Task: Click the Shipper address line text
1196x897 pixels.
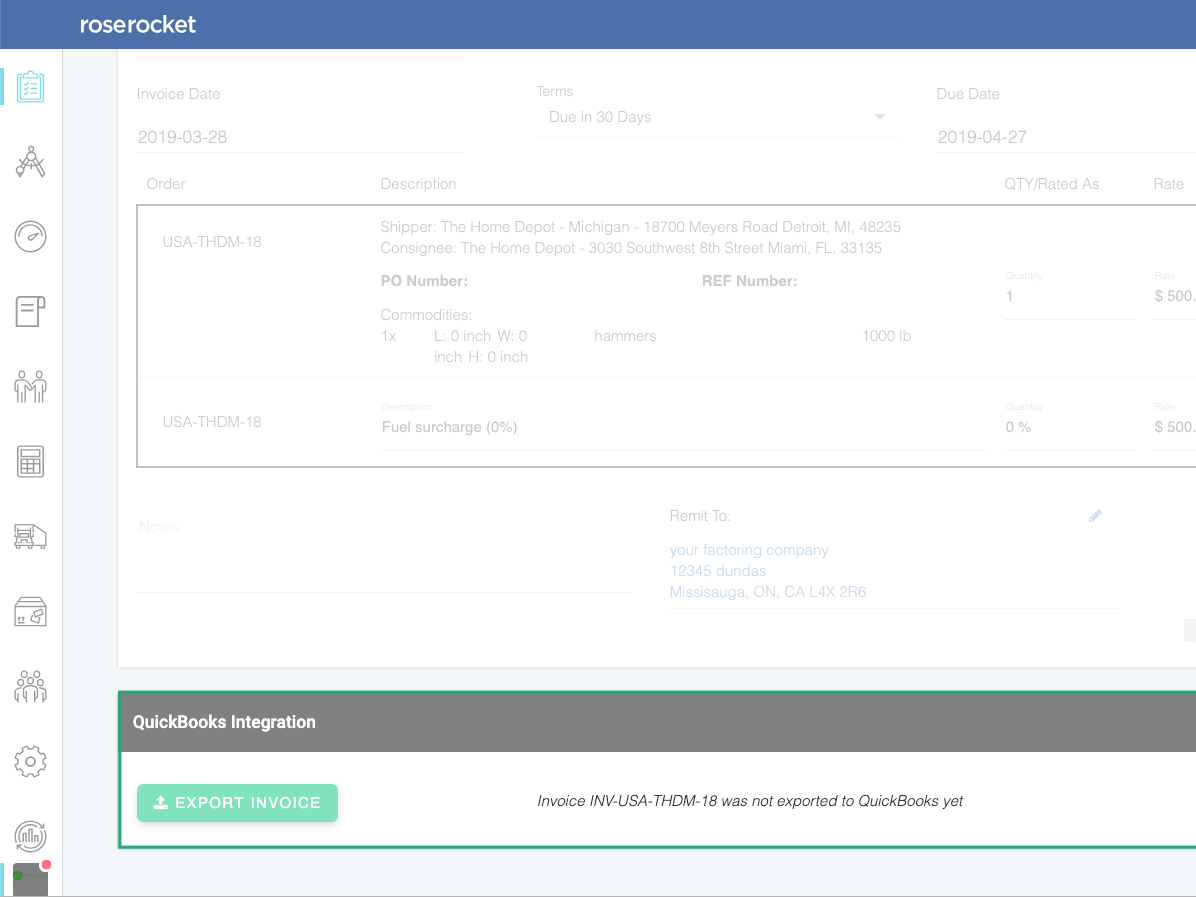Action: click(641, 227)
